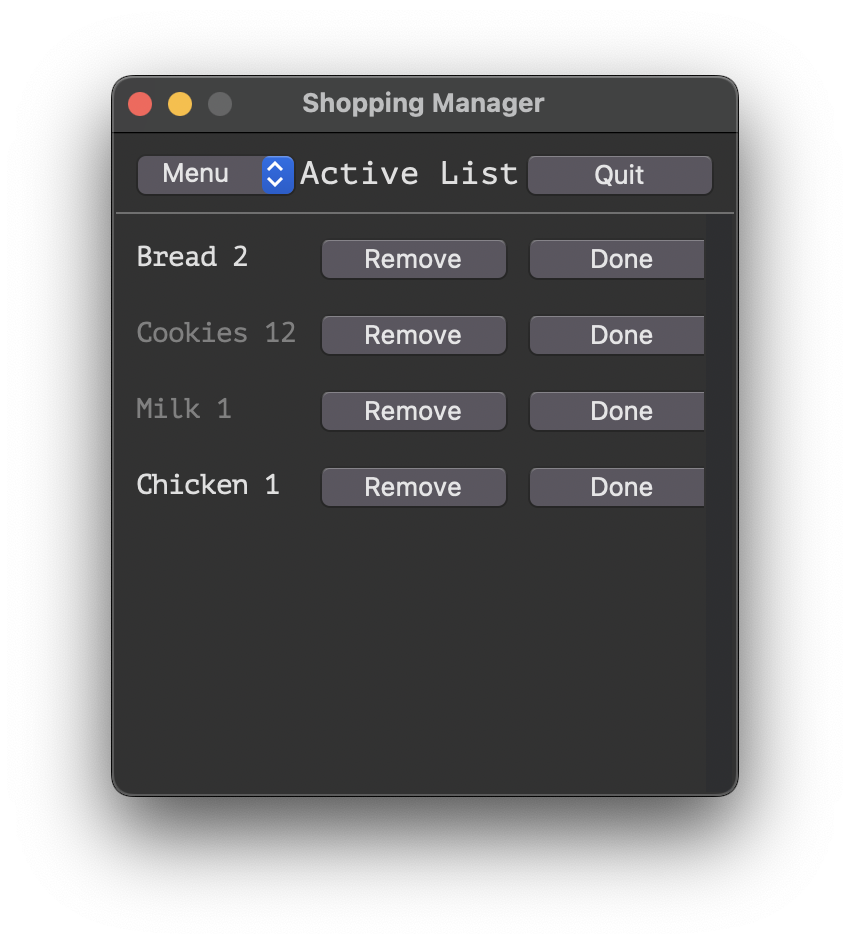
Task: Click the Shopping Manager window title
Action: tap(423, 103)
